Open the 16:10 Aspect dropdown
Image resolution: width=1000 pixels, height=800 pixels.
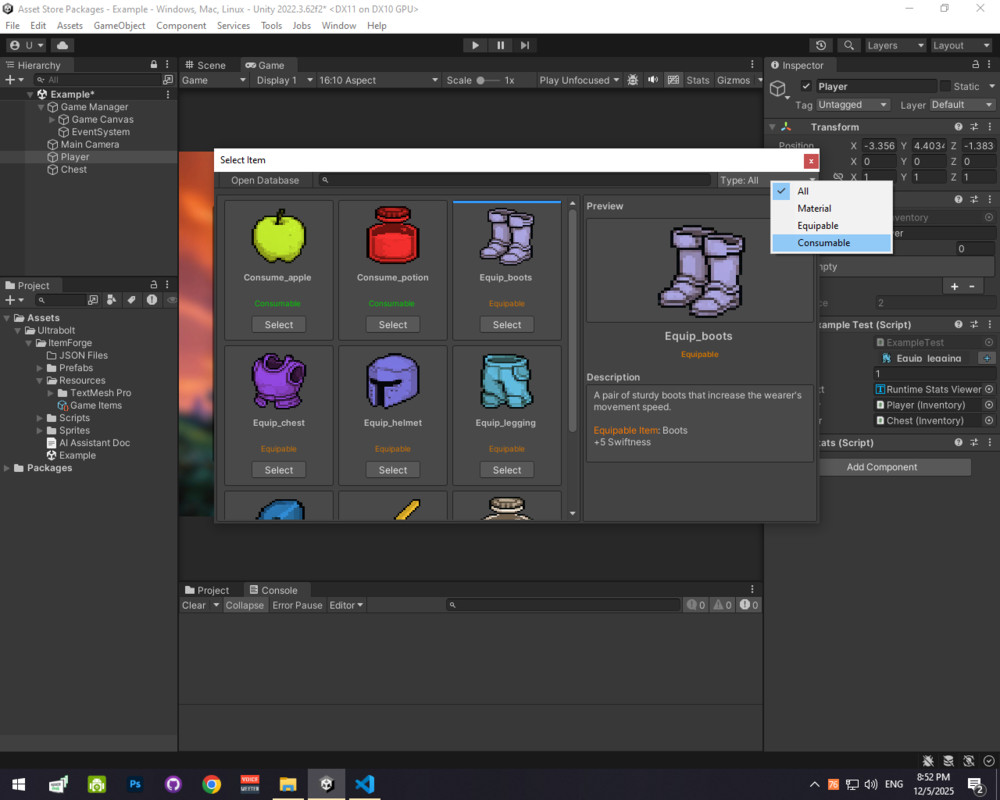click(379, 80)
